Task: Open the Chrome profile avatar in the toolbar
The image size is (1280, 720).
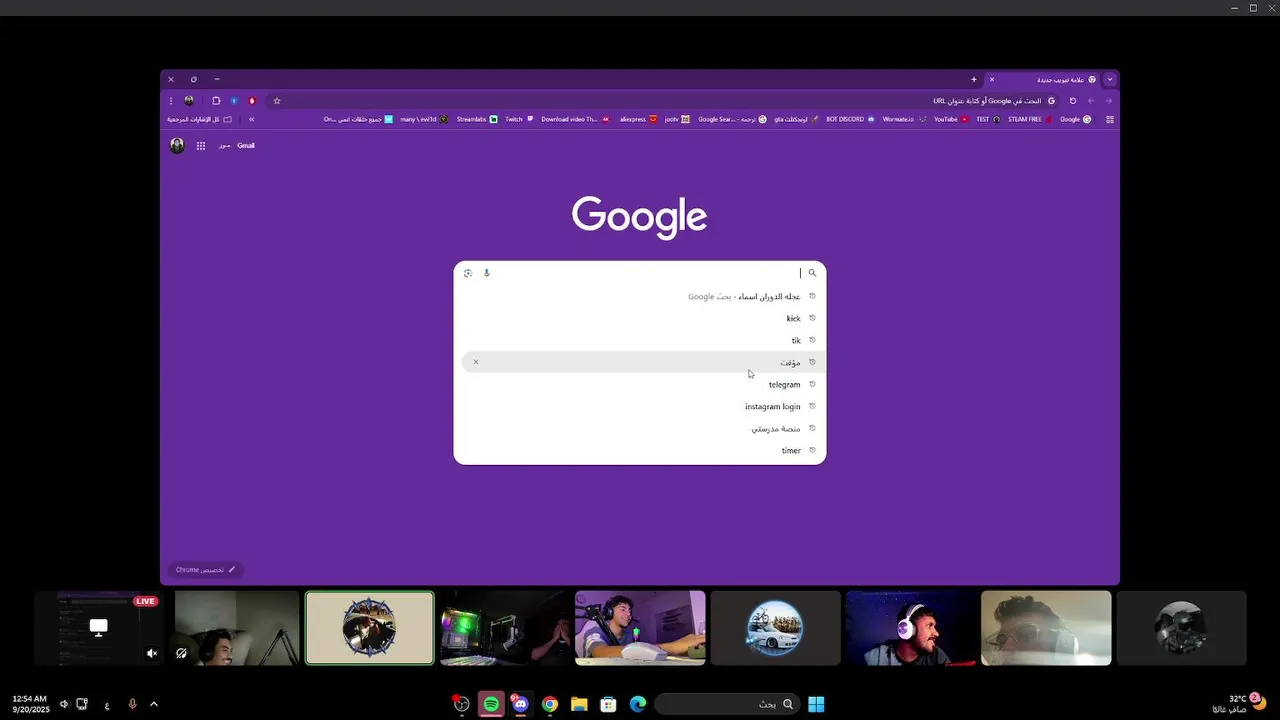Action: pyautogui.click(x=189, y=101)
